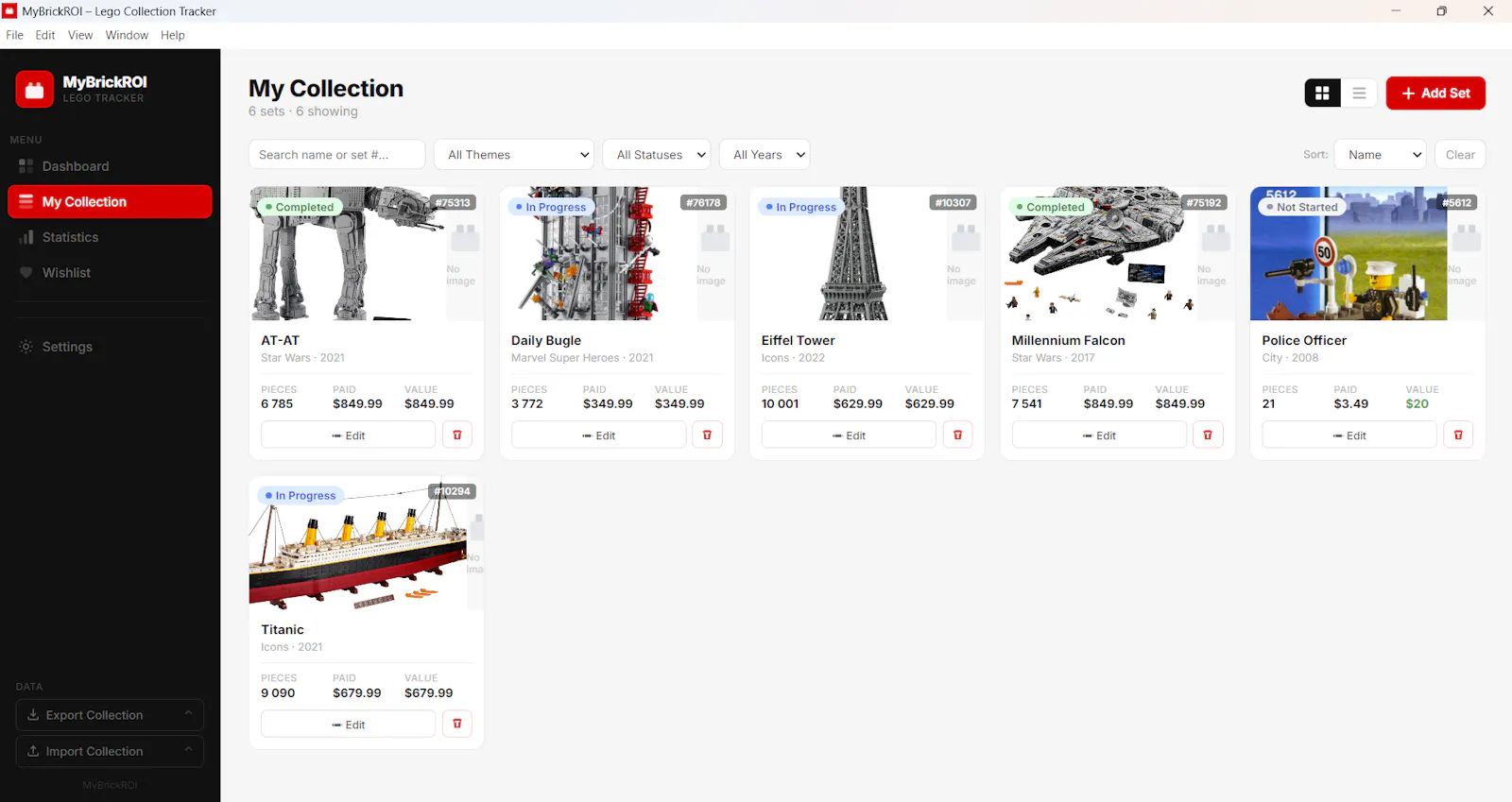Viewport: 1512px width, 802px height.
Task: Click the Dashboard sidebar icon
Action: [x=26, y=166]
